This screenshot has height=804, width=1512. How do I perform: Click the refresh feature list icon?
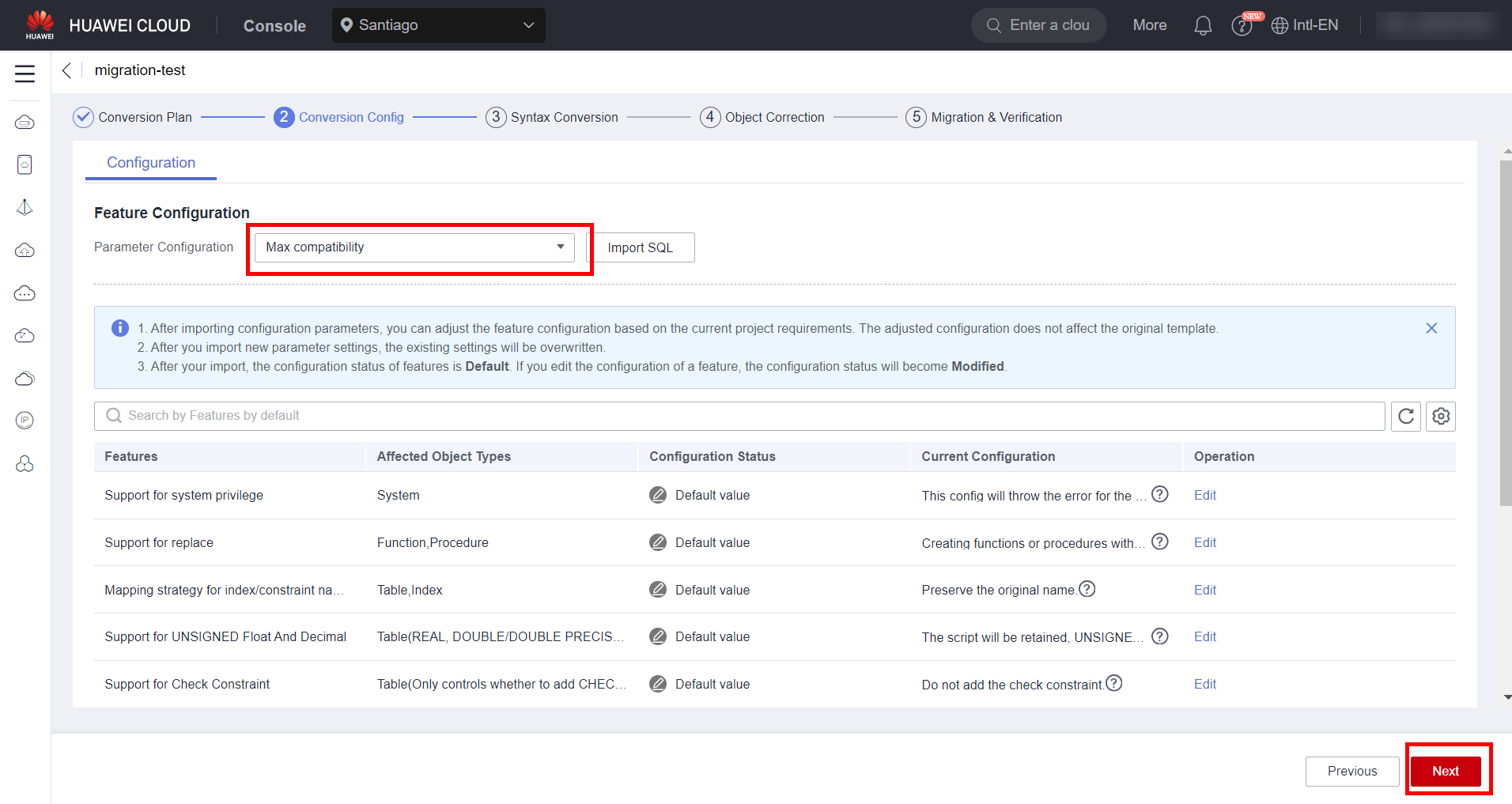[x=1405, y=416]
